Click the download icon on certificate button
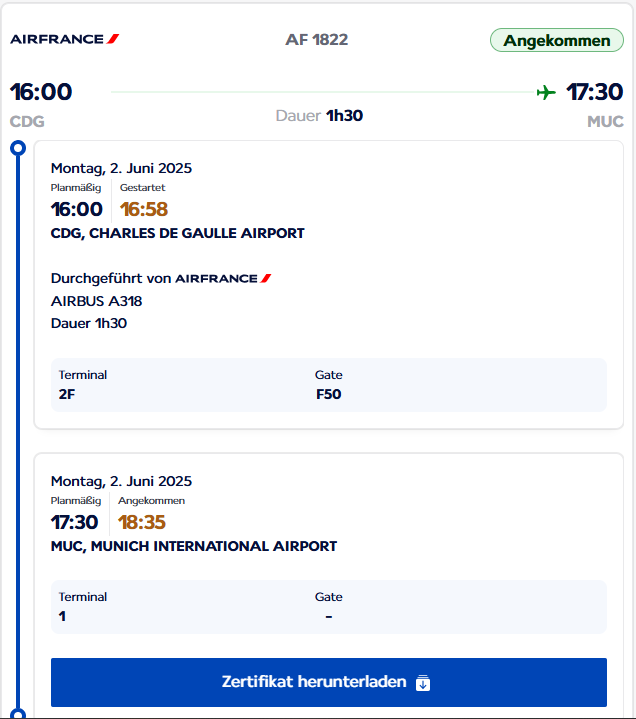The width and height of the screenshot is (636, 719). click(423, 683)
